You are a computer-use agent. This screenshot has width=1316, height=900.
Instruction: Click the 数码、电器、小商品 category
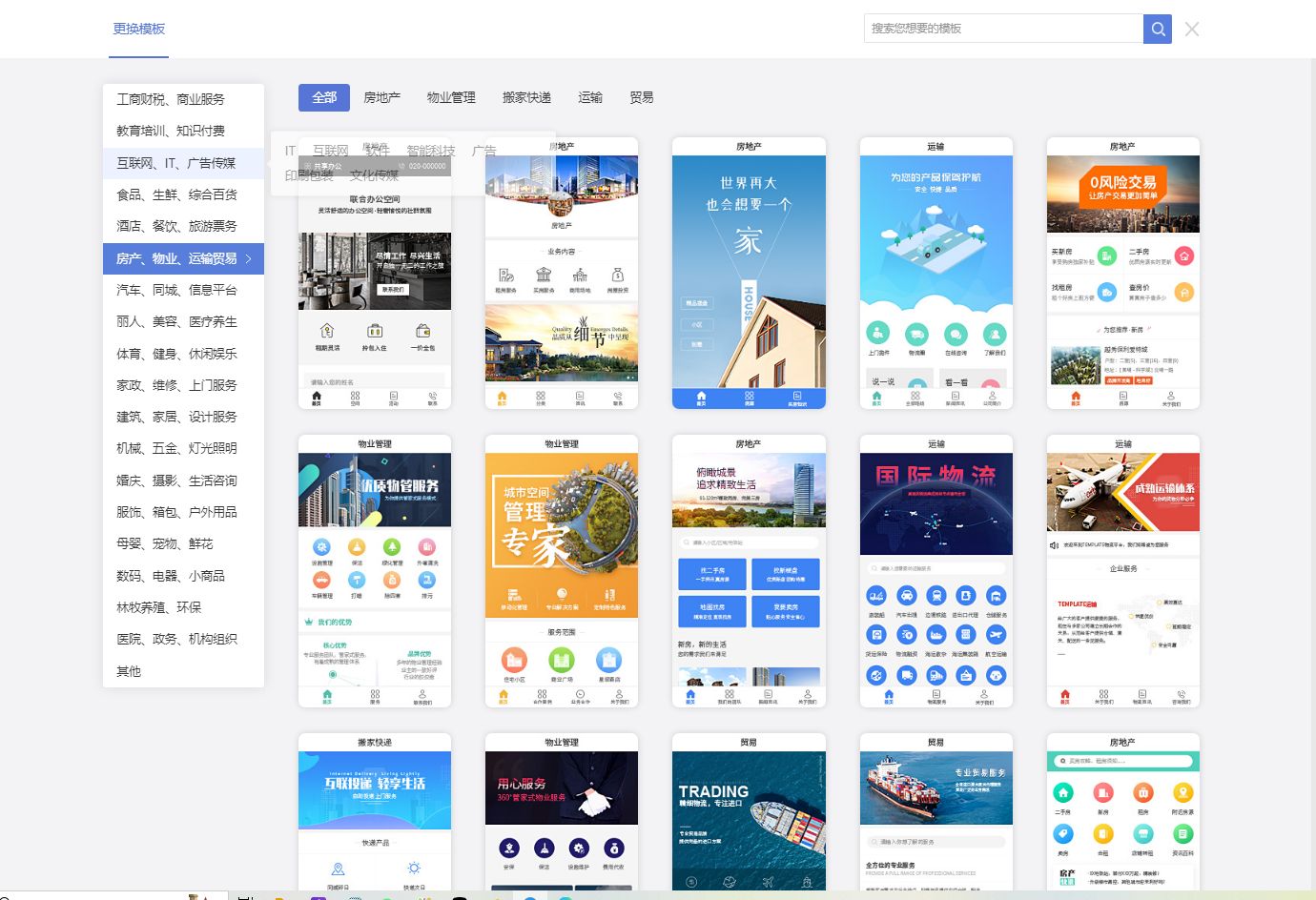point(183,576)
